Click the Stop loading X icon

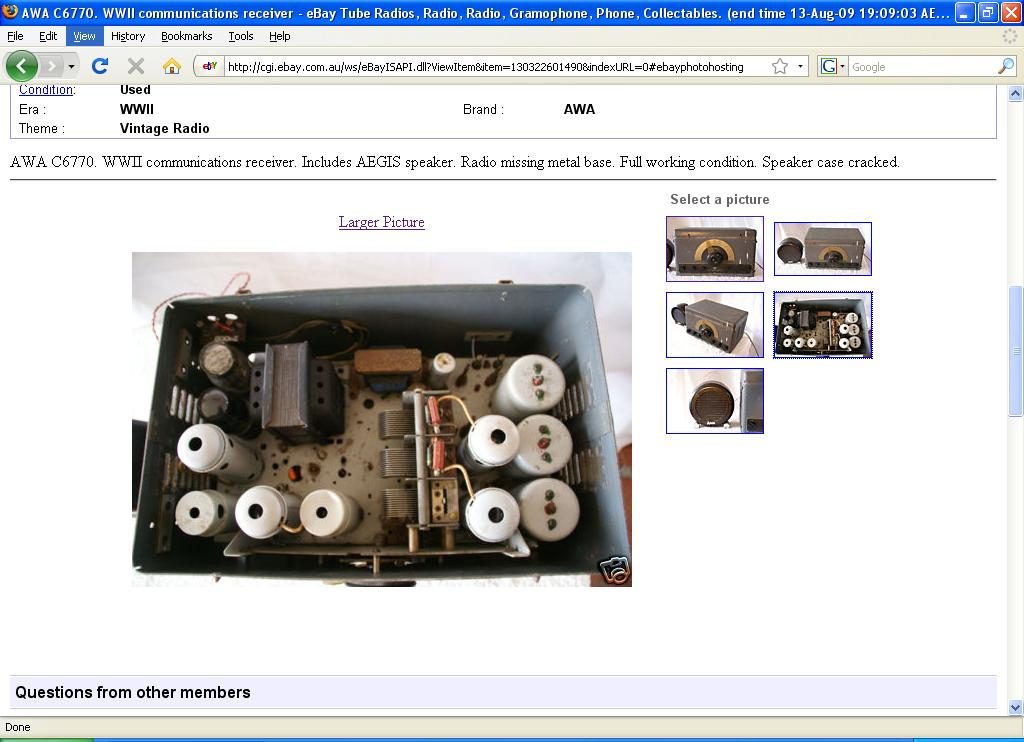pyautogui.click(x=136, y=66)
